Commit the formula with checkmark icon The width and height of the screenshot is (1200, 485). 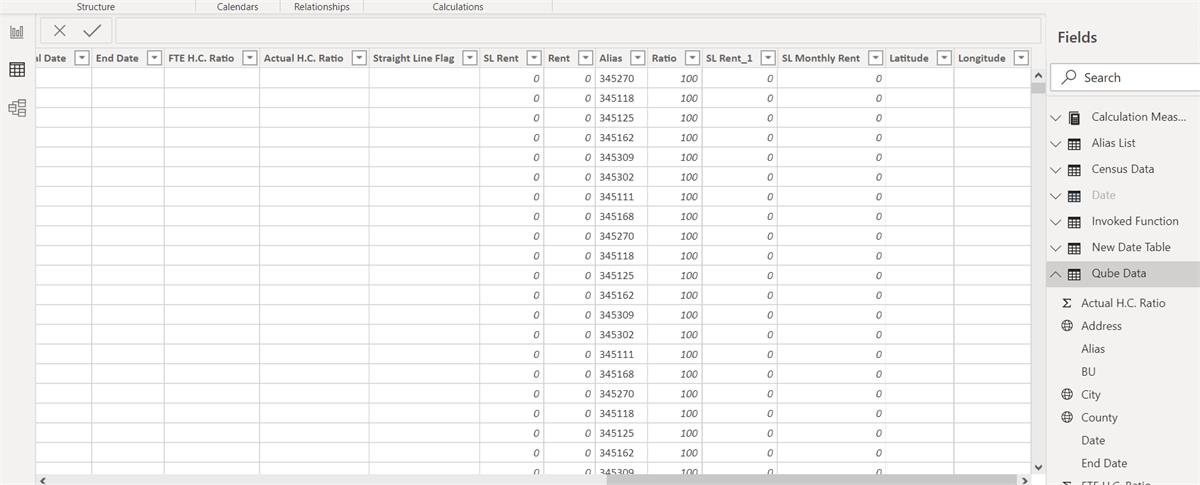coord(91,31)
